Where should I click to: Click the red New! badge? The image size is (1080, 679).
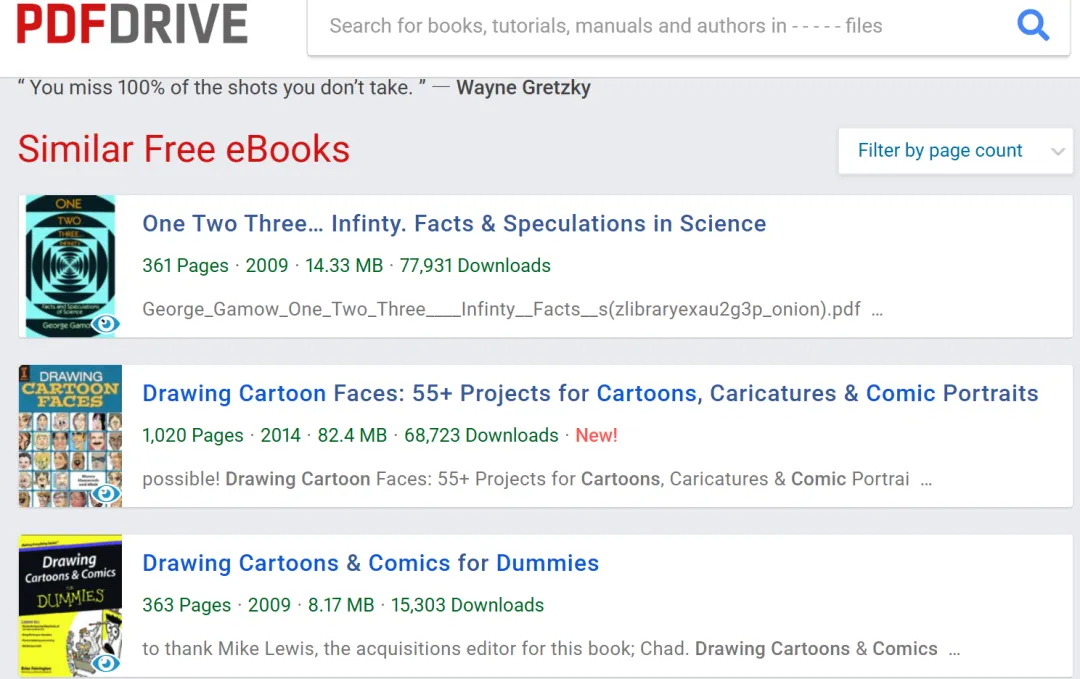click(x=596, y=435)
